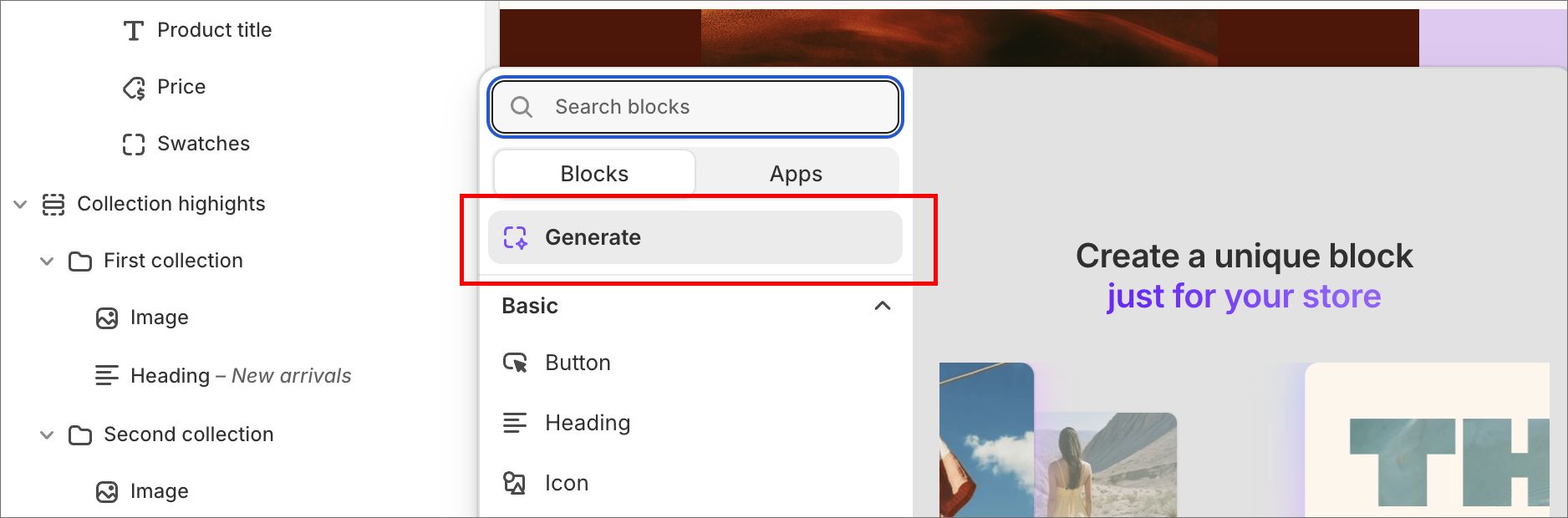
Task: Click the Button block cursor icon
Action: coord(515,363)
